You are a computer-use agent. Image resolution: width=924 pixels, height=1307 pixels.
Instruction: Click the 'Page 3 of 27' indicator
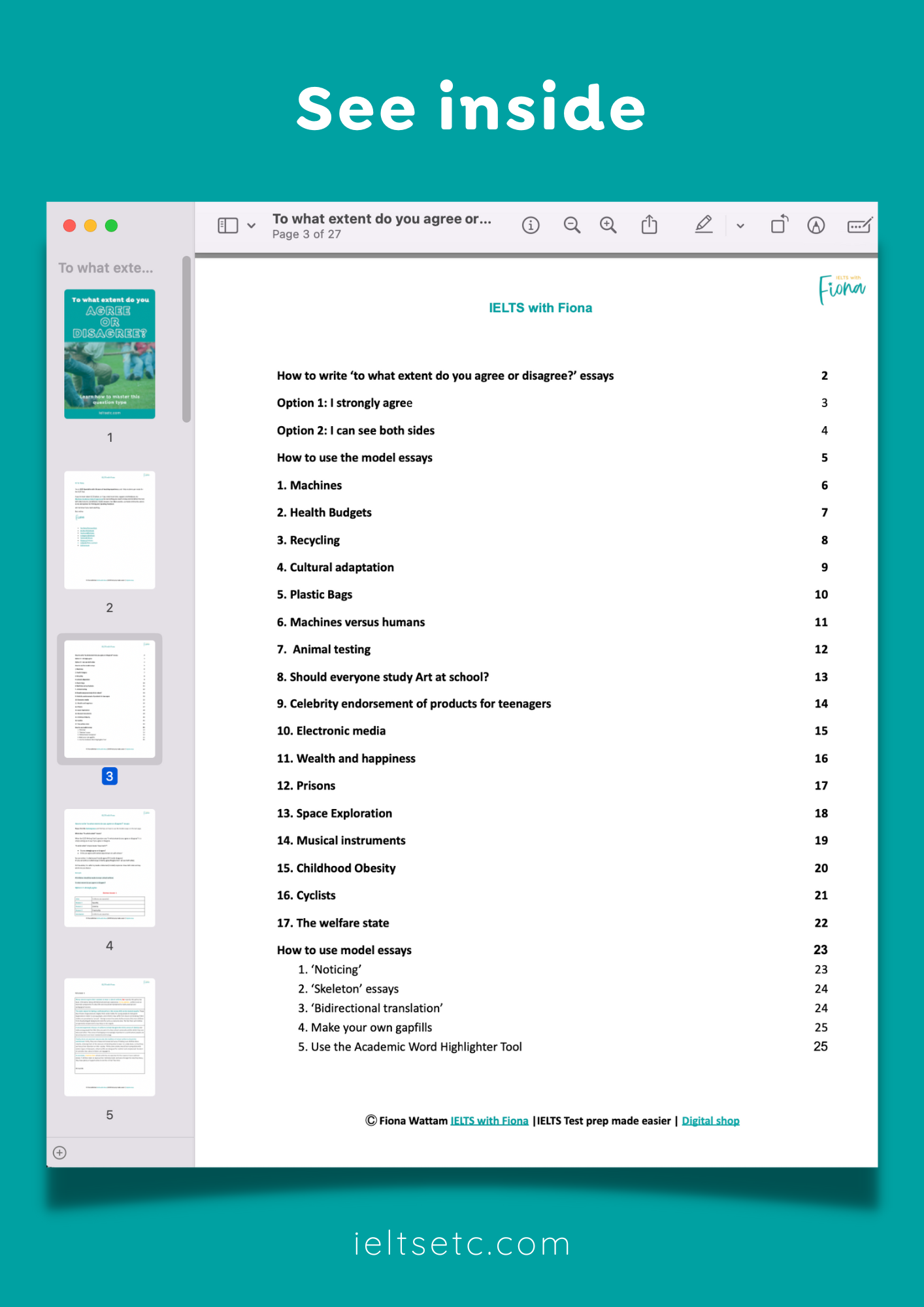pos(306,235)
